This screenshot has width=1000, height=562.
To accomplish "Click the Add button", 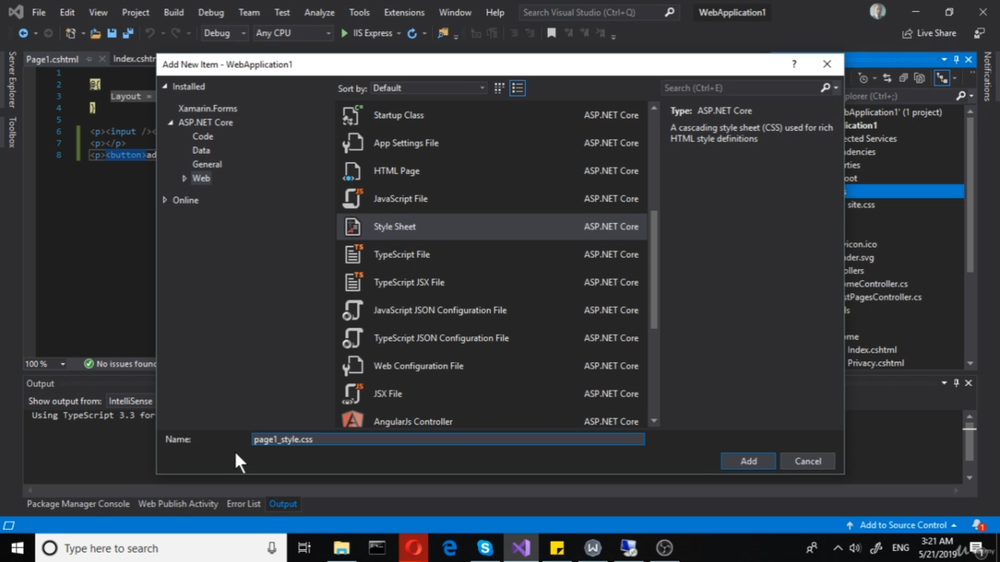I will coord(749,461).
